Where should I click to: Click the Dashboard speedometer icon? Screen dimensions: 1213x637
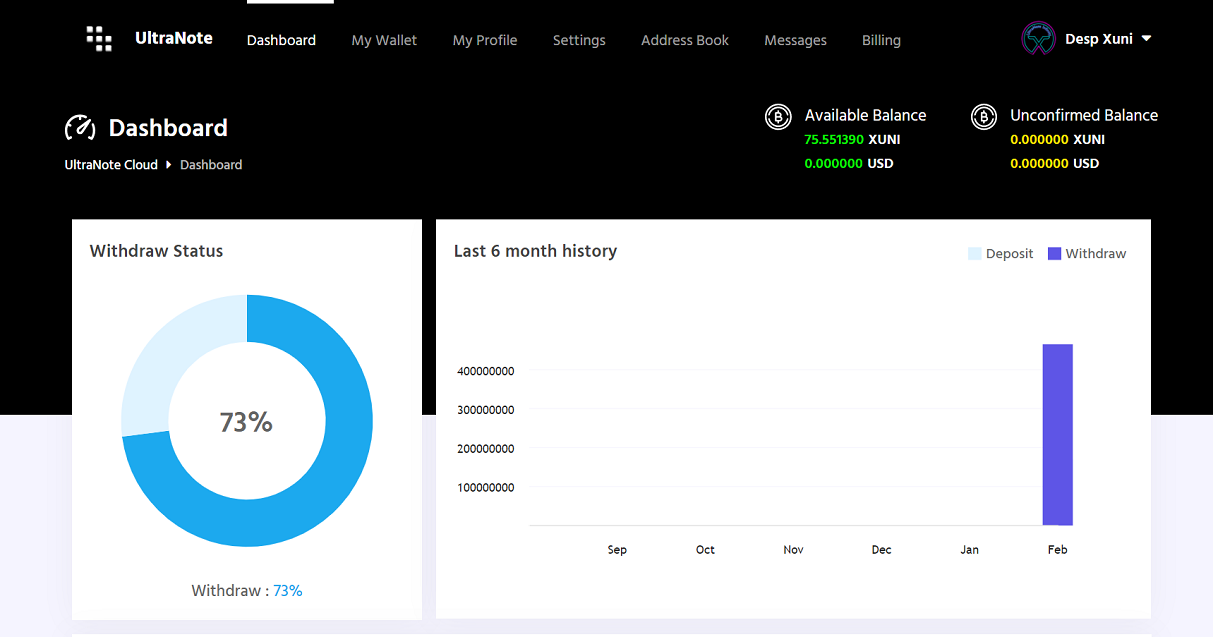click(x=80, y=128)
